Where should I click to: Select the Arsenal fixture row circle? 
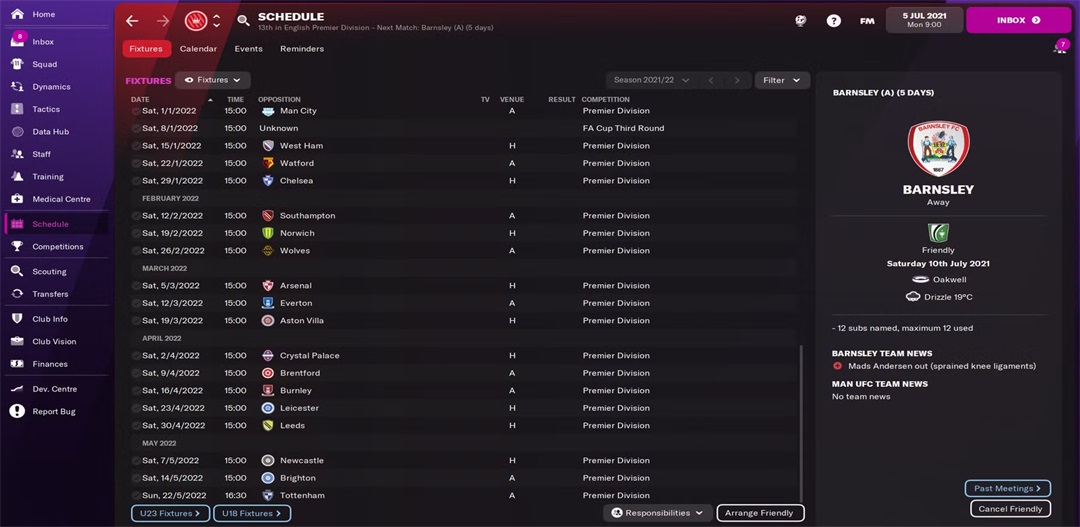(x=136, y=286)
